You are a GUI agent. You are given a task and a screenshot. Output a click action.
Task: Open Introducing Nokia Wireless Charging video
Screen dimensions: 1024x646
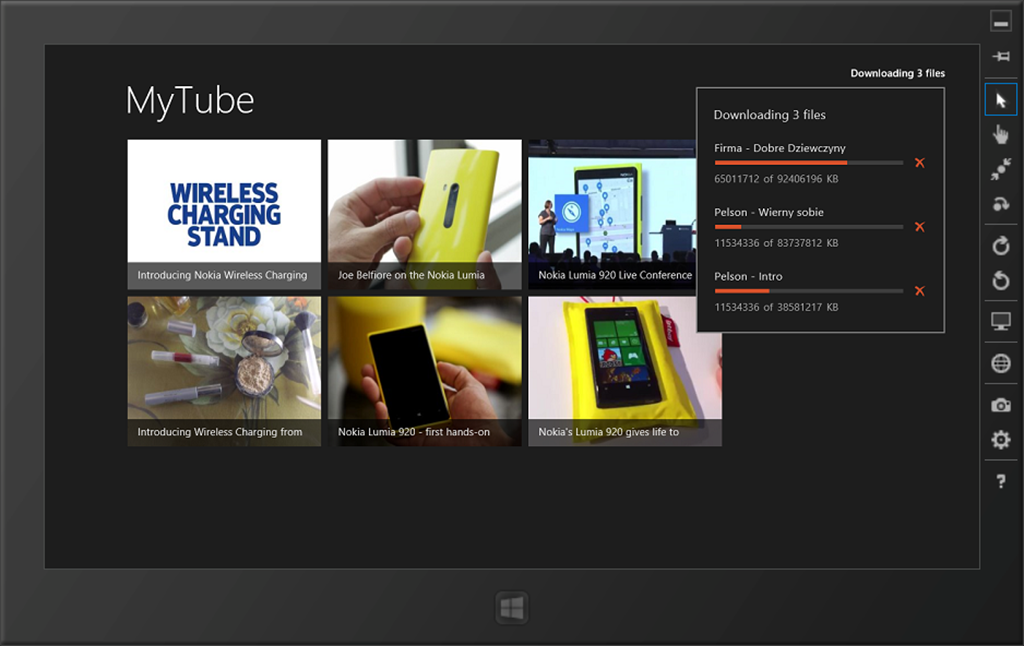click(224, 214)
